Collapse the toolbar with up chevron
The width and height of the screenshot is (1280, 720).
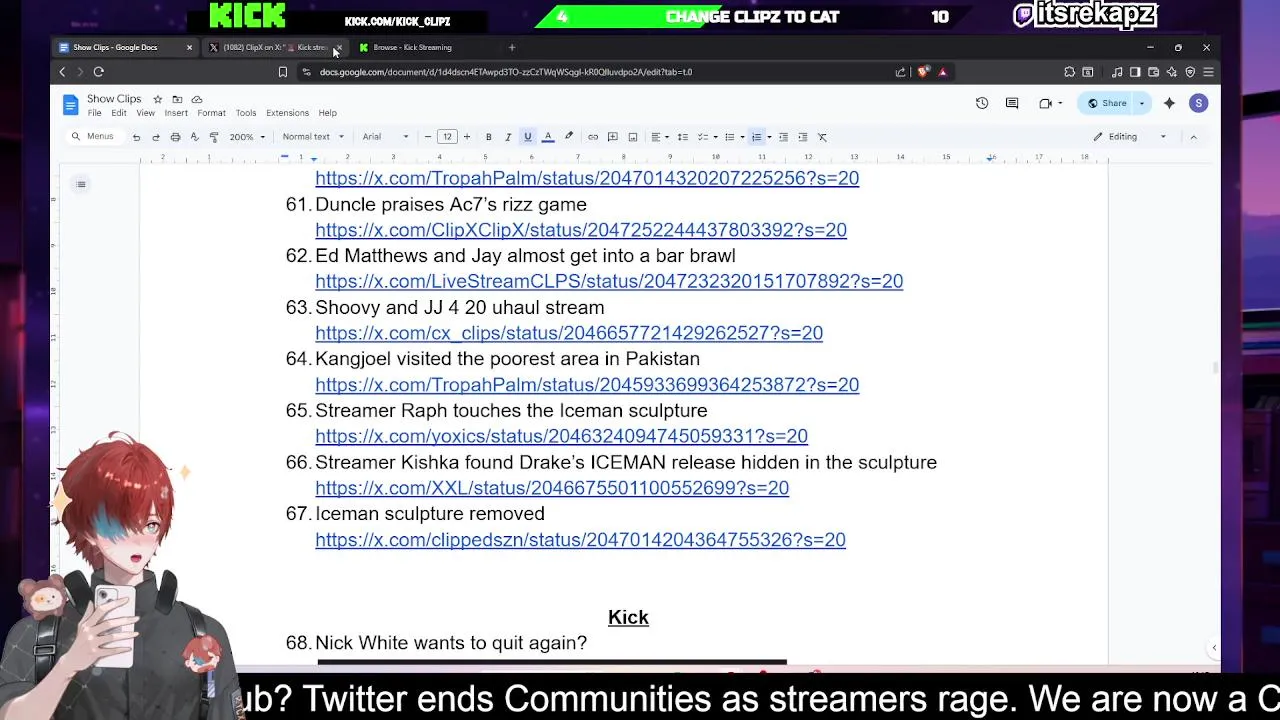[1193, 137]
